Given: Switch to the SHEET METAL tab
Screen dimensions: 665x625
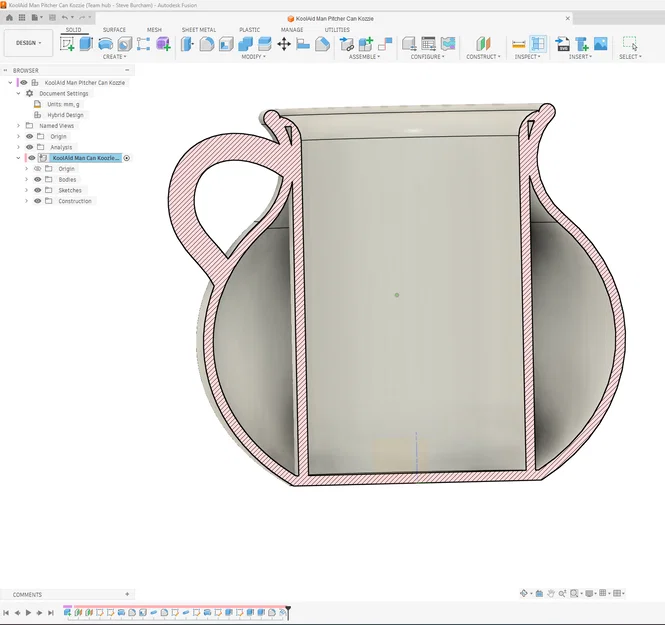Looking at the screenshot, I should click(198, 30).
